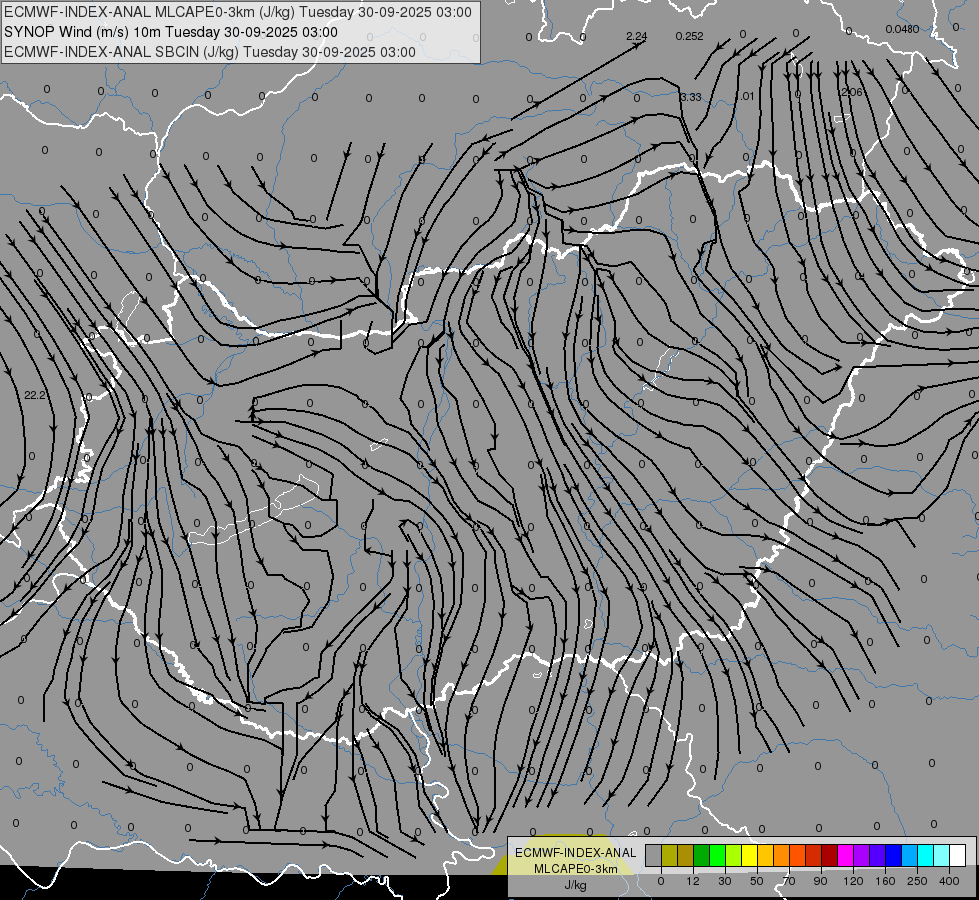Click the 0.0480 value on the map
This screenshot has width=979, height=900.
click(902, 29)
